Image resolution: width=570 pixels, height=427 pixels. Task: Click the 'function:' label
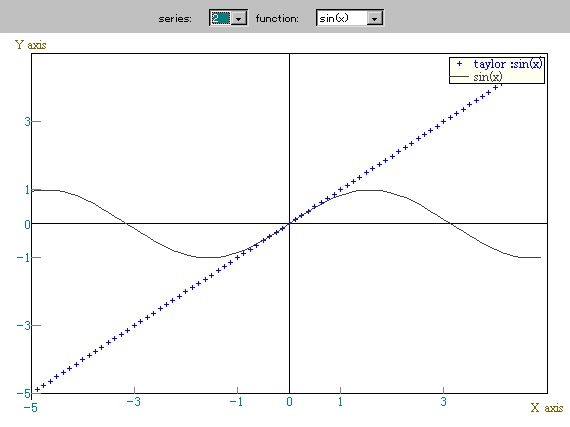pos(277,18)
